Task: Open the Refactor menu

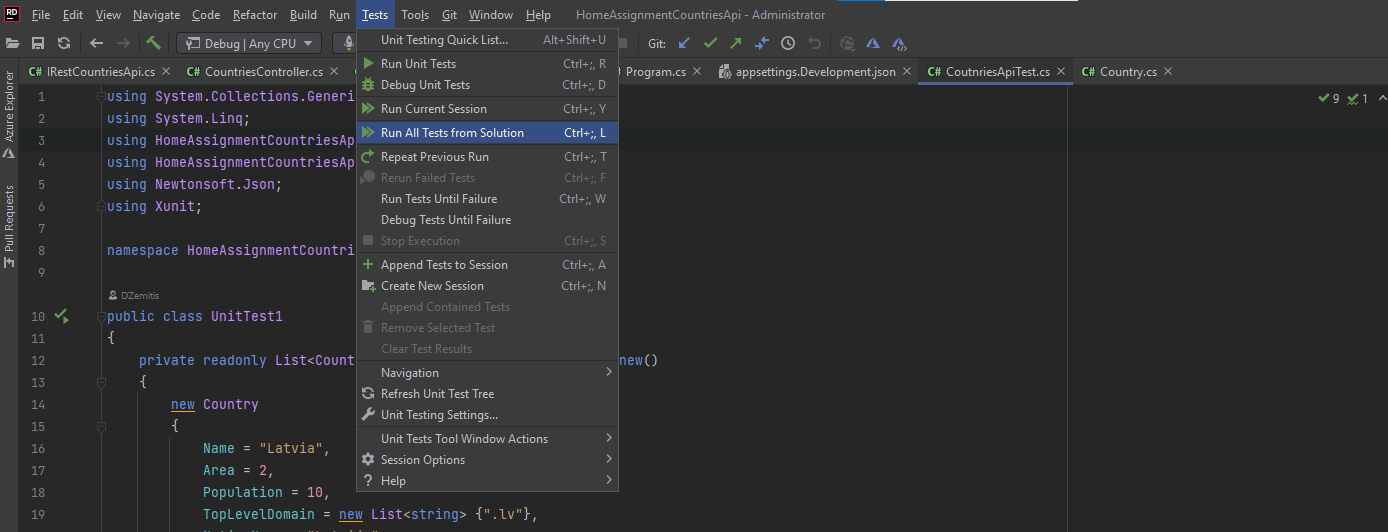Action: (255, 15)
